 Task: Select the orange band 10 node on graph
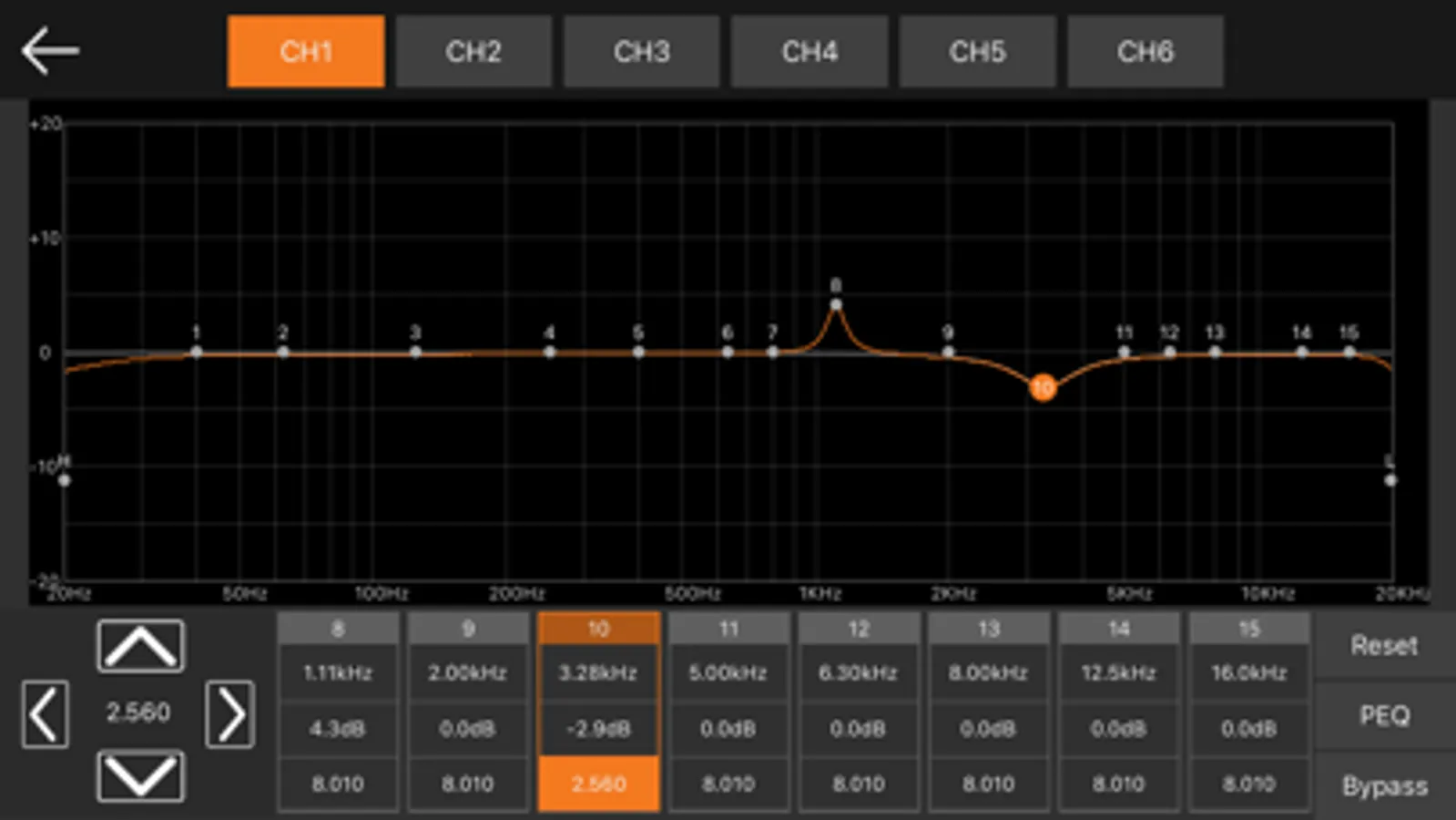(1043, 388)
